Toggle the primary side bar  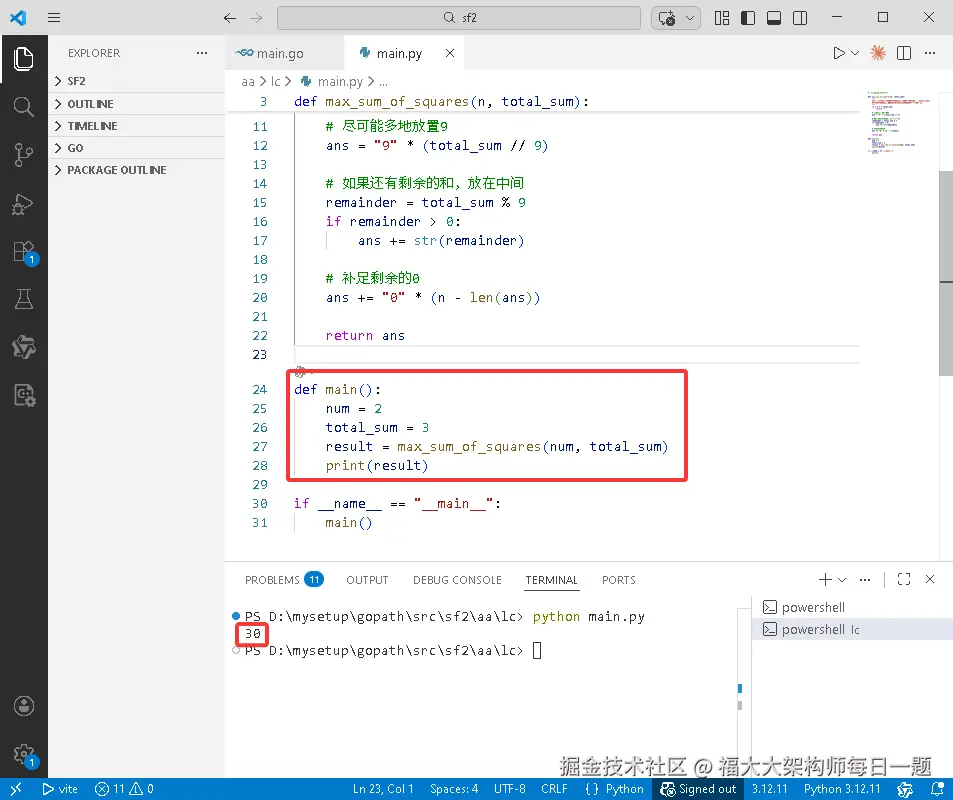point(748,18)
